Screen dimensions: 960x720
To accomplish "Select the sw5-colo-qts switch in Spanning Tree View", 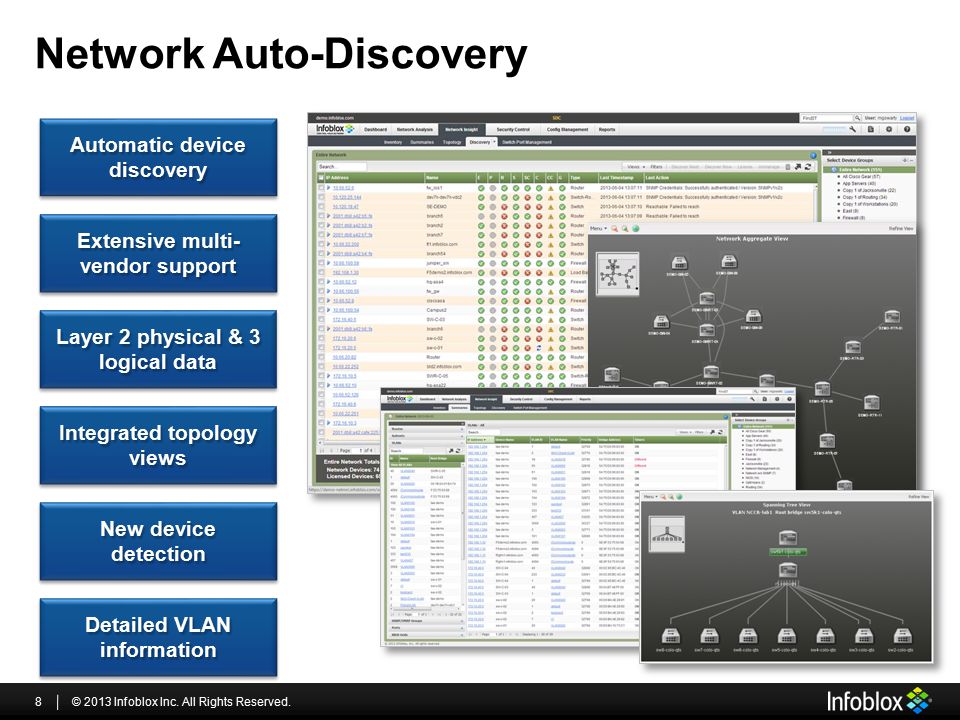I will click(785, 638).
